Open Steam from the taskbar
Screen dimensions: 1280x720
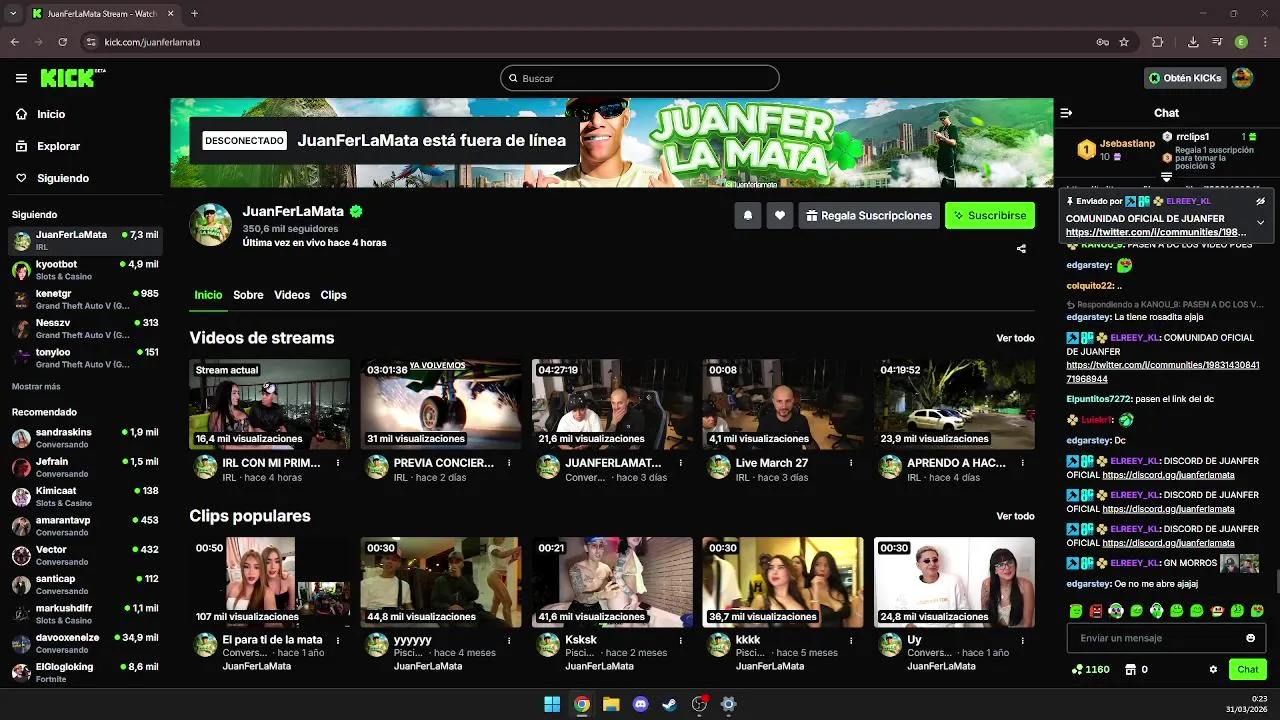pos(670,704)
